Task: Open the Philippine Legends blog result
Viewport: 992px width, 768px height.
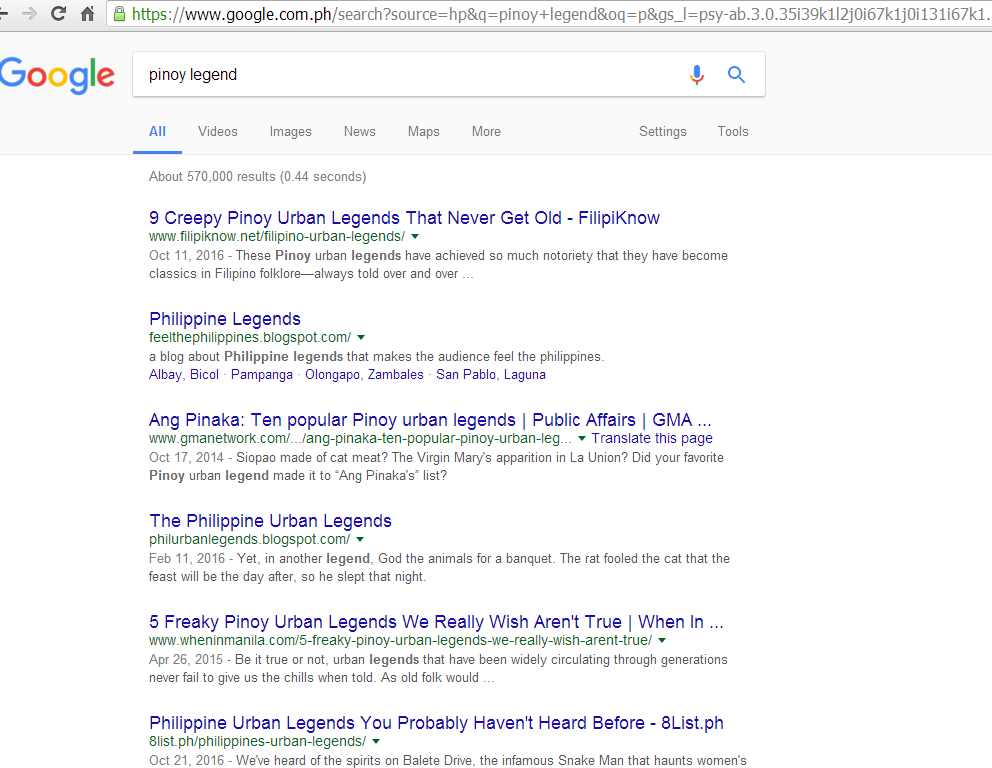Action: pos(224,318)
